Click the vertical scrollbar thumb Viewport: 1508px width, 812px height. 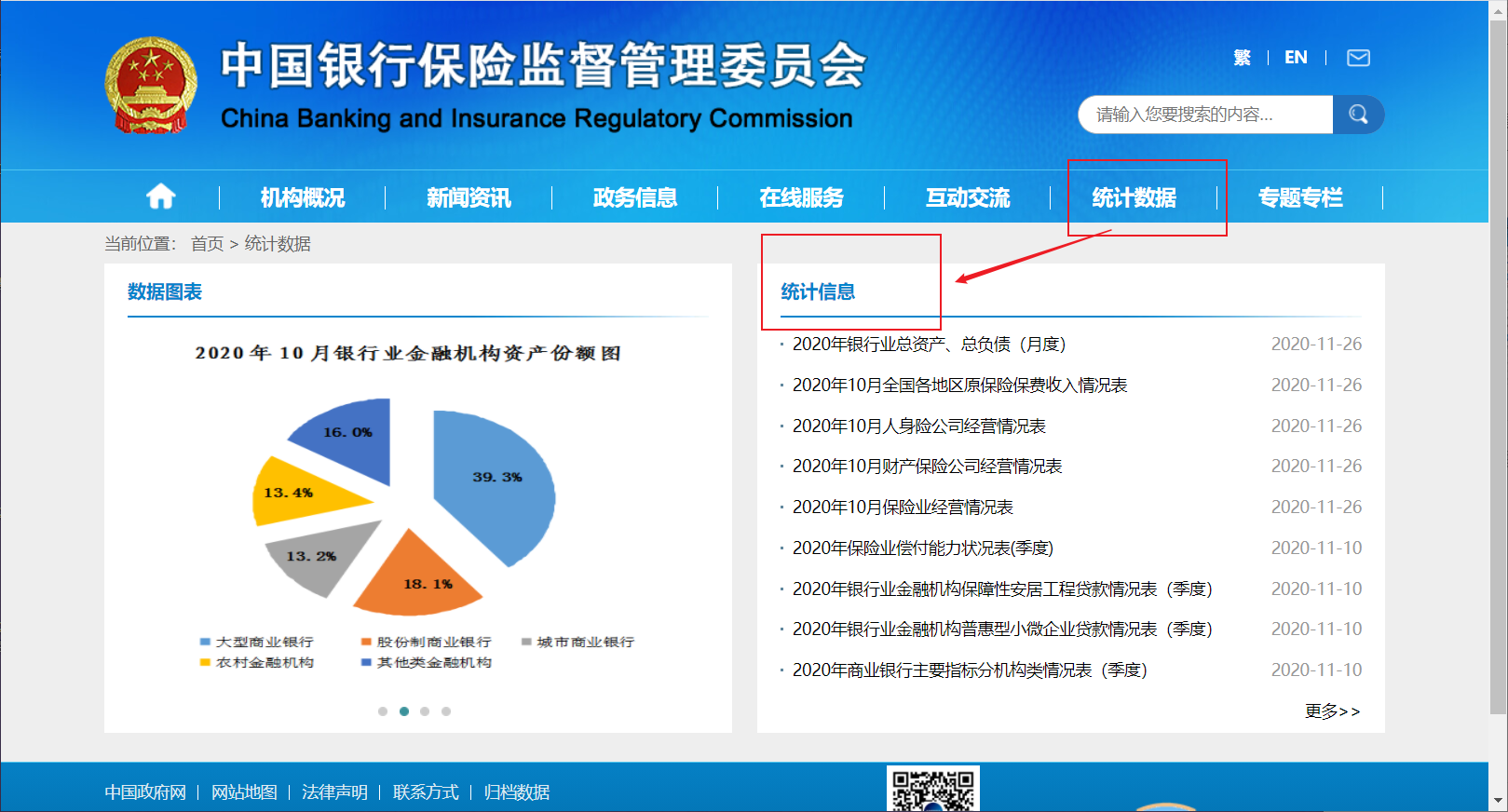coord(1499,366)
